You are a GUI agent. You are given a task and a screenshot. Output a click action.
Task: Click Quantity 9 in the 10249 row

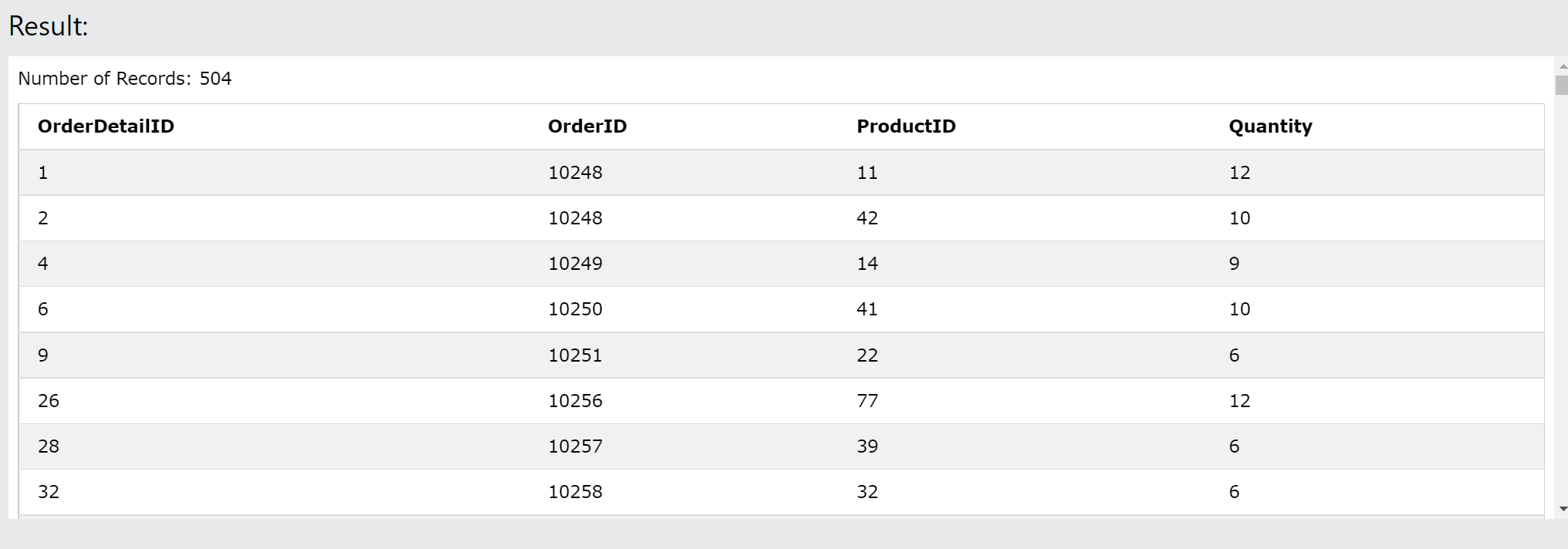pyautogui.click(x=1234, y=264)
